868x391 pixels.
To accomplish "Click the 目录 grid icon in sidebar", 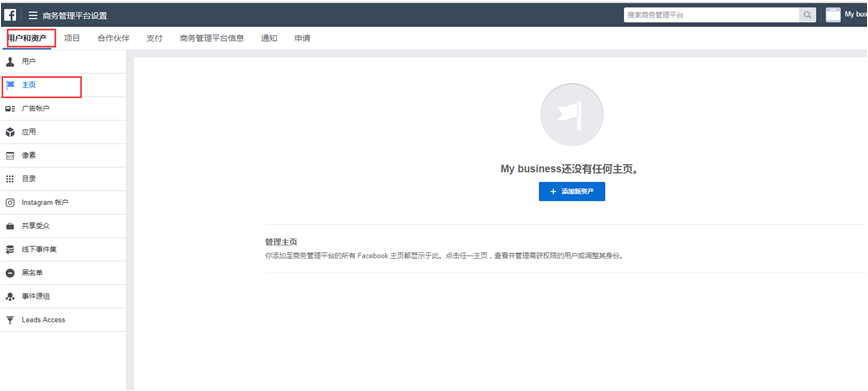I will click(x=10, y=179).
